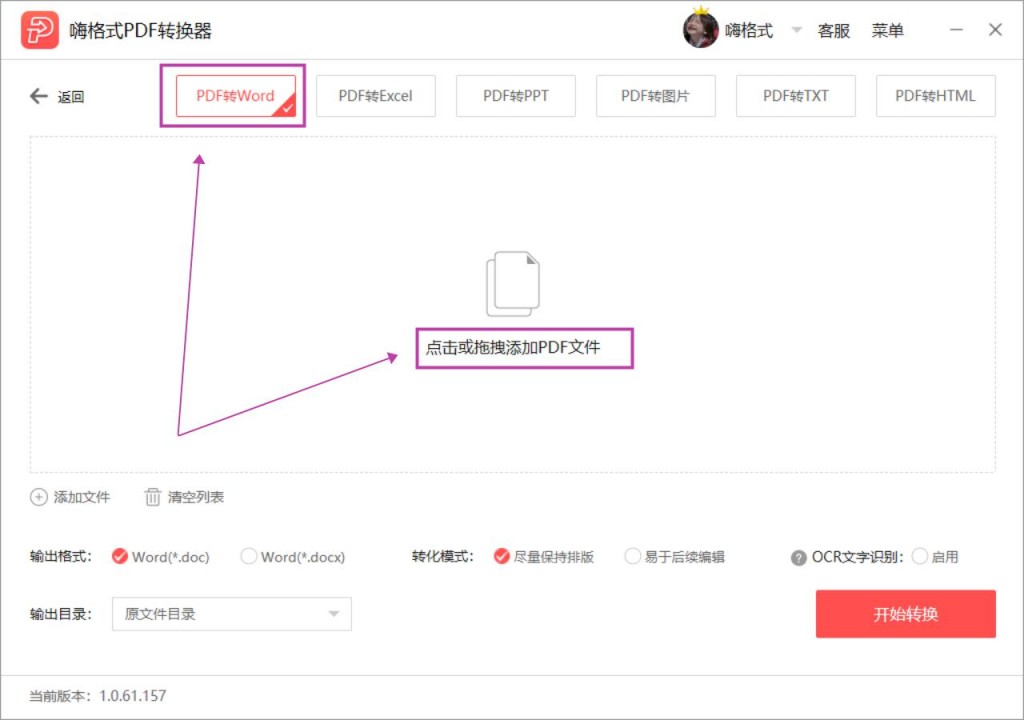Click 点击或拖拽添加PDF文件 text to add files

point(513,348)
